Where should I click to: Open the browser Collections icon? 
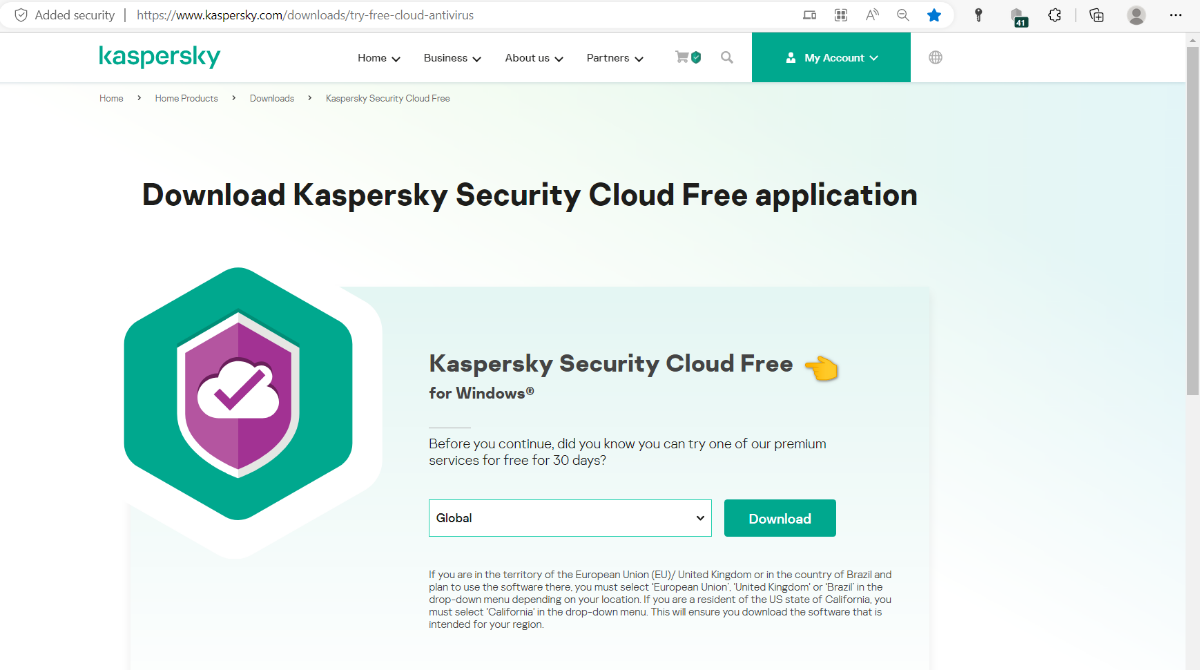[x=1096, y=15]
